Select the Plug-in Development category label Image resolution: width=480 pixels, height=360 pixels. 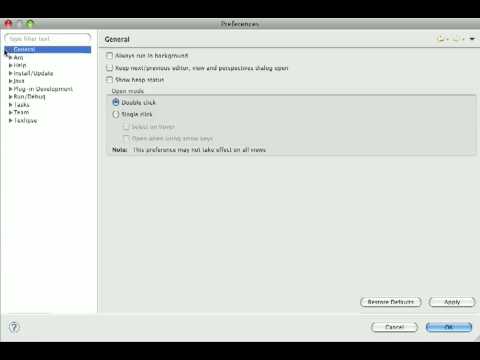pos(43,89)
